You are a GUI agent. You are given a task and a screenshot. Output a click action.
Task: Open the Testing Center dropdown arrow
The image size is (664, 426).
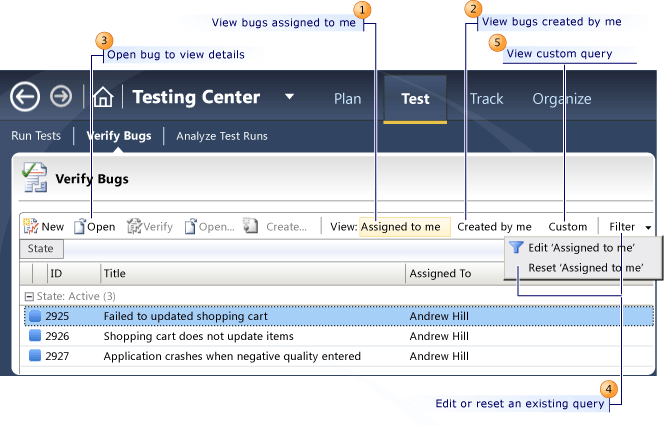(x=289, y=97)
